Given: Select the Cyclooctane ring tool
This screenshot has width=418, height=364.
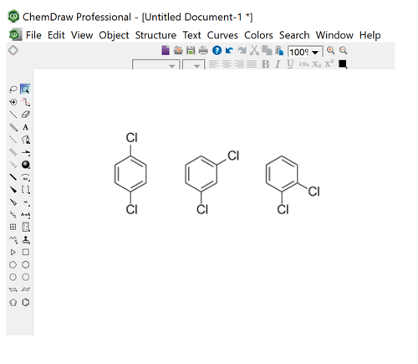Looking at the screenshot, I should click(x=26, y=277).
